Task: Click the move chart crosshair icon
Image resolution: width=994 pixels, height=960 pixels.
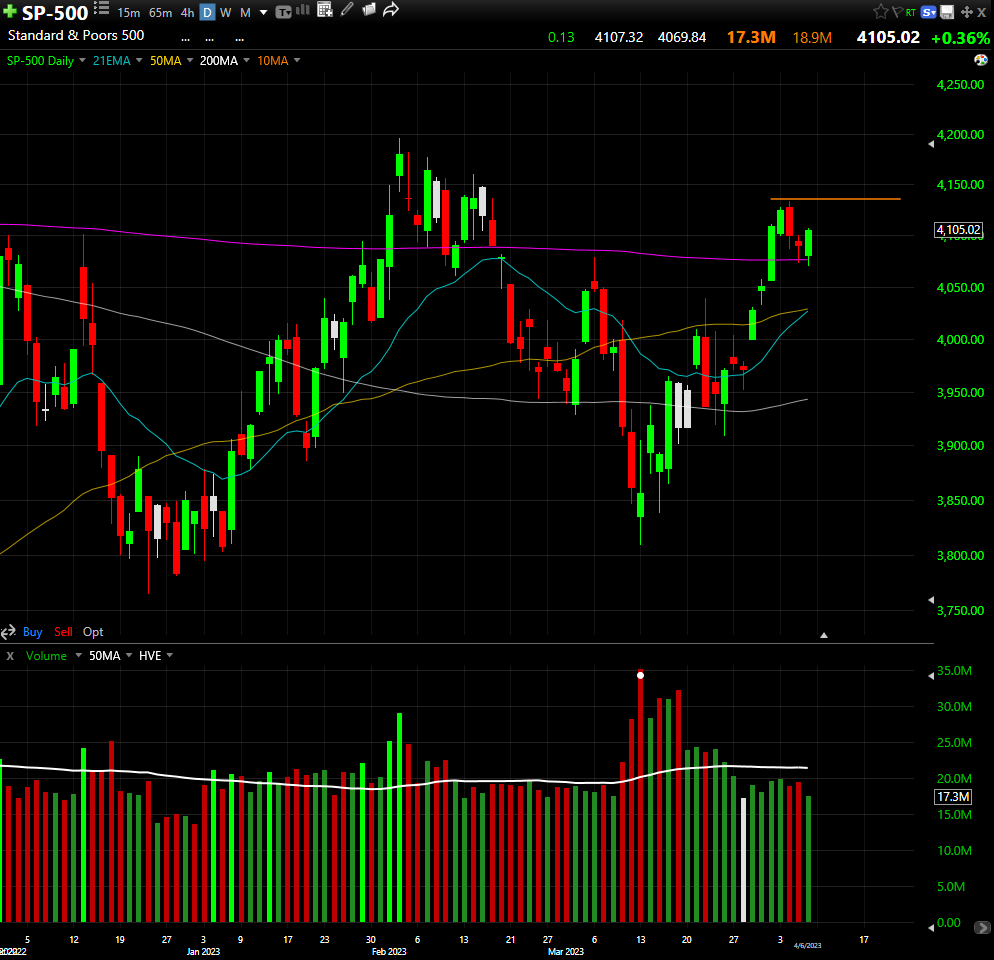Action: coord(967,12)
